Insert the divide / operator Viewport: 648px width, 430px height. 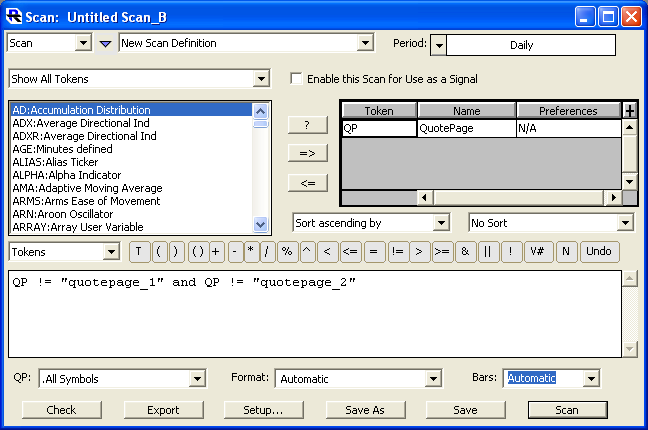coord(267,252)
